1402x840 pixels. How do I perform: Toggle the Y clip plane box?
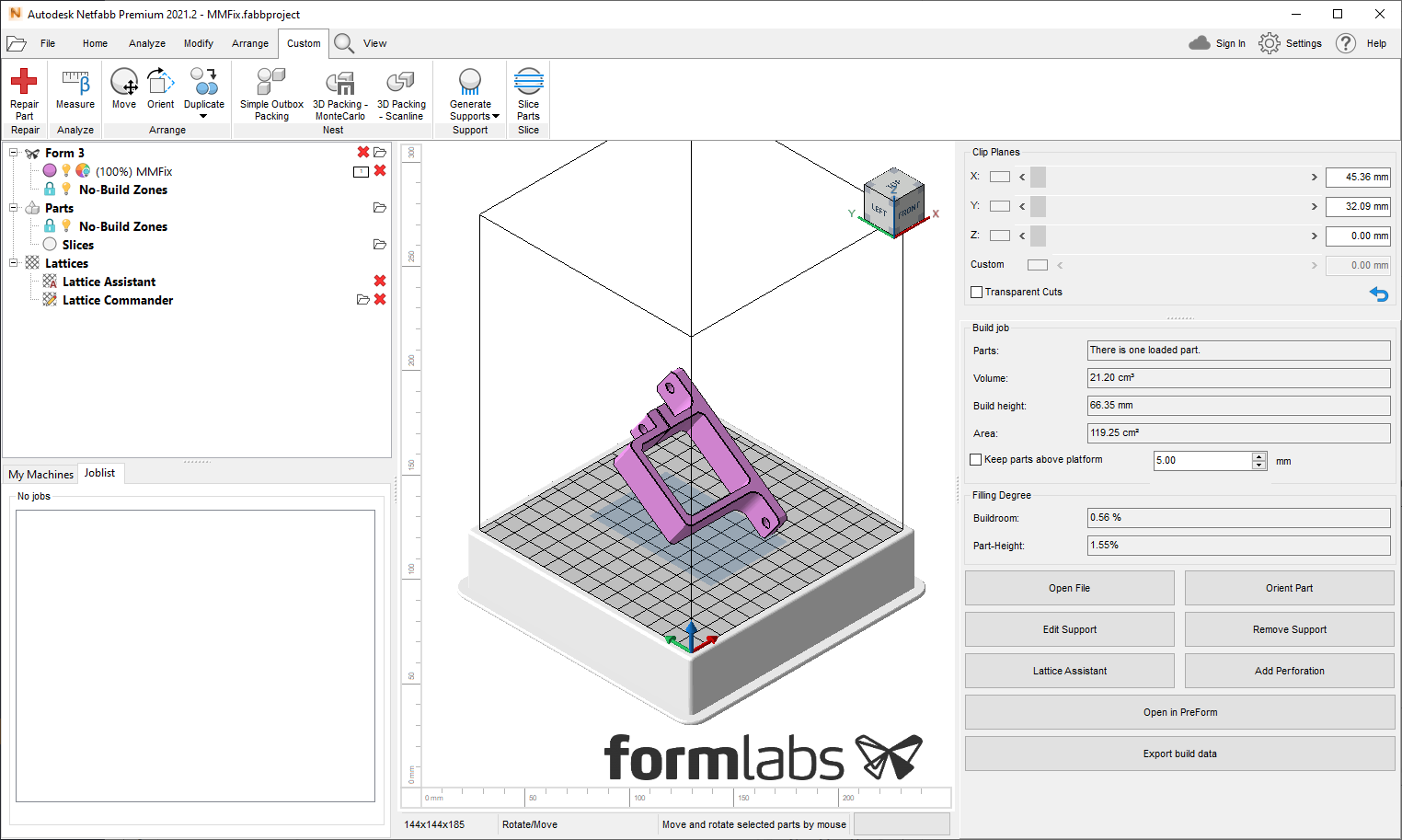pos(1000,206)
